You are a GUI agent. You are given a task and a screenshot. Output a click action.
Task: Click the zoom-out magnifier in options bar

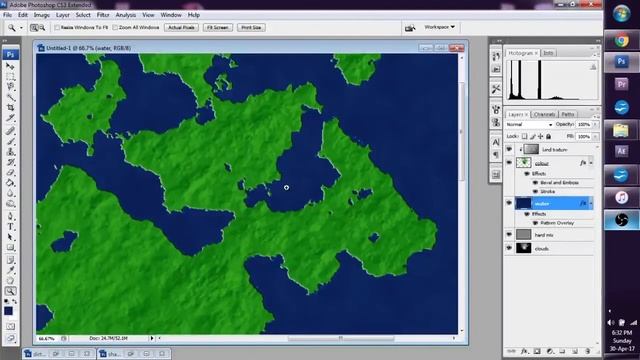[42, 28]
